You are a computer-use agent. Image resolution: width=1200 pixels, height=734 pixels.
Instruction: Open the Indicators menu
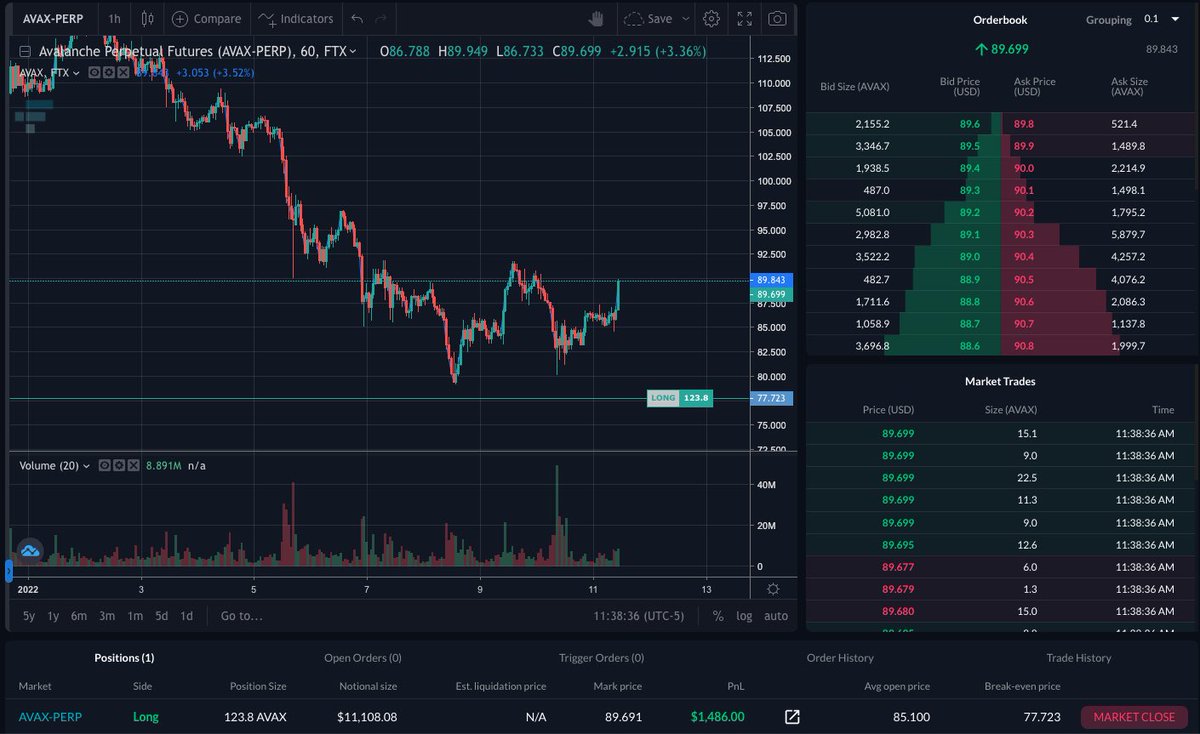(295, 18)
